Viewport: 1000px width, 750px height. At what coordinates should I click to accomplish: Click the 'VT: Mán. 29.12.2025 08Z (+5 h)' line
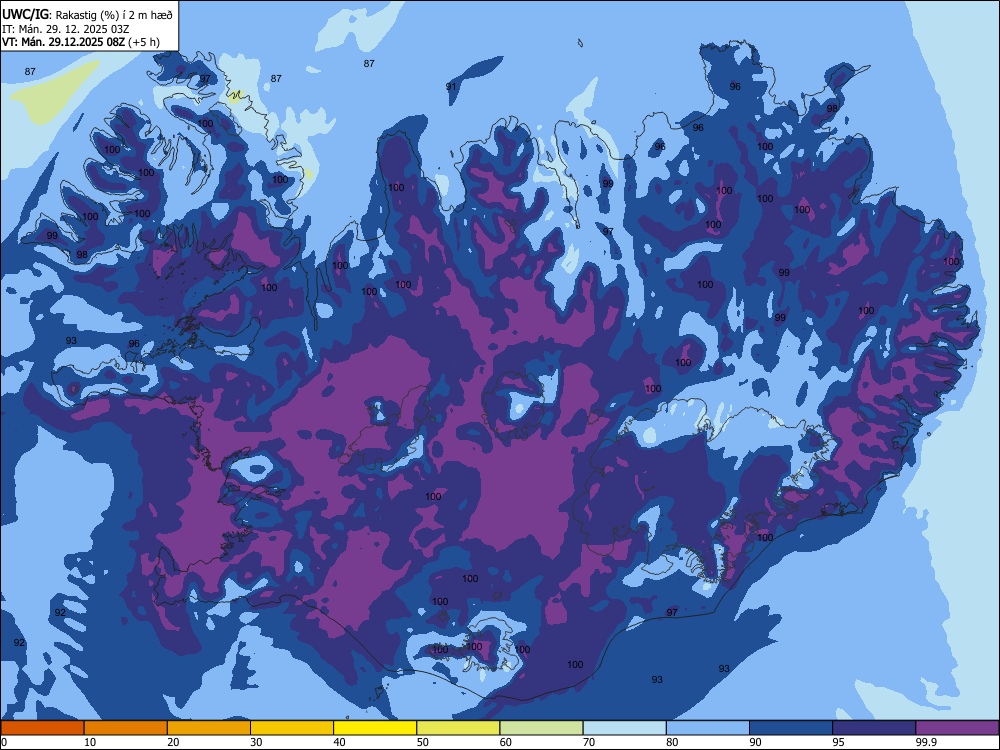[x=81, y=42]
